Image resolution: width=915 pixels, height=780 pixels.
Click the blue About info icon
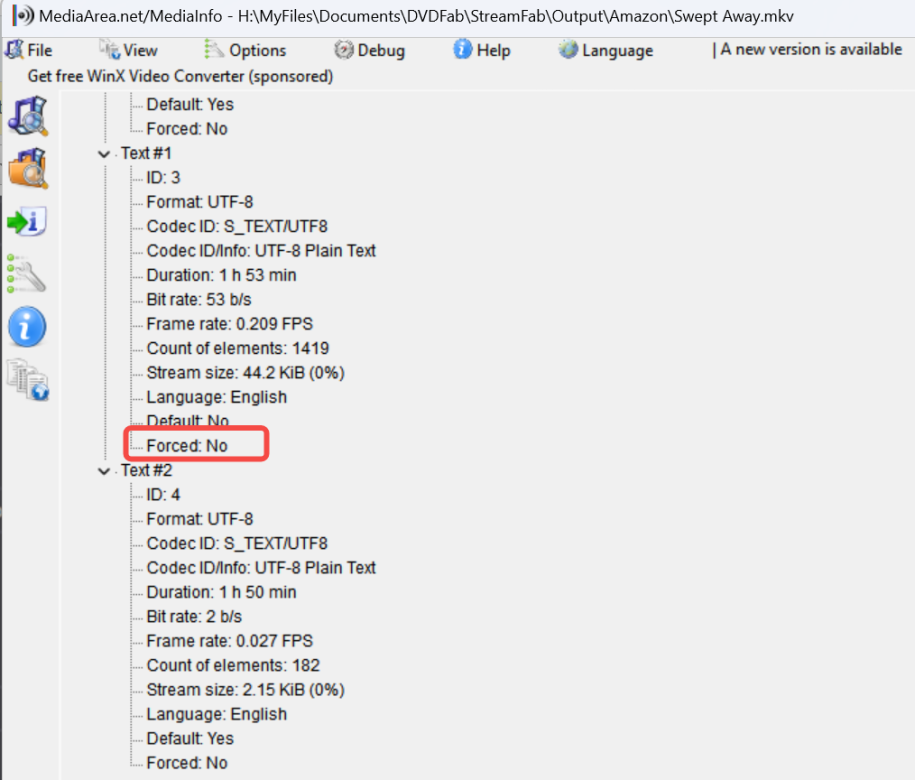click(x=27, y=327)
